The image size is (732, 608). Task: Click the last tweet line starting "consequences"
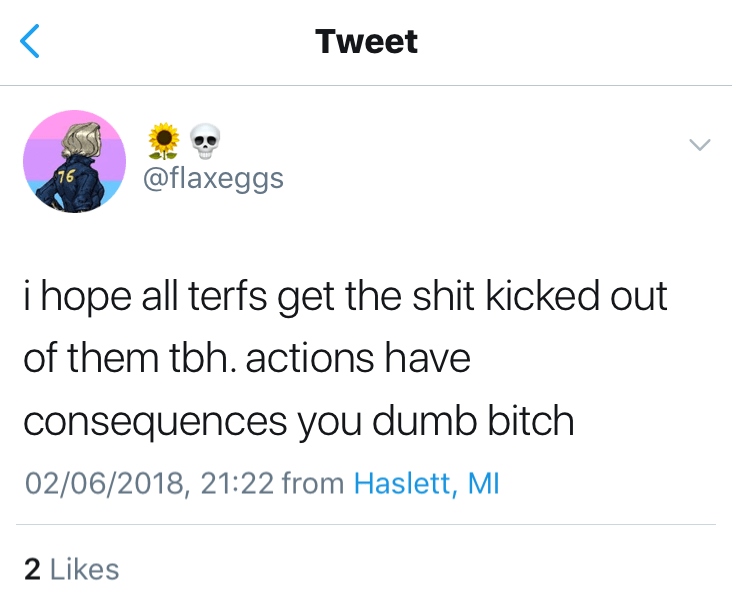(x=298, y=421)
